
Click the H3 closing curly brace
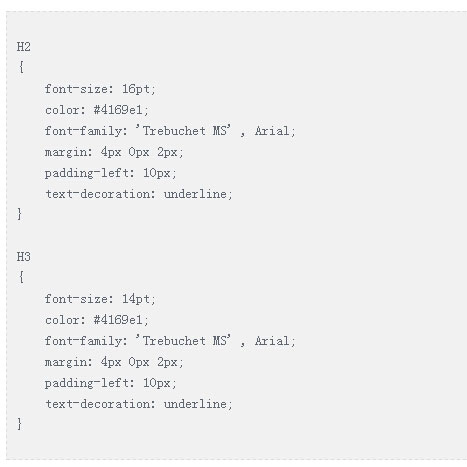click(x=20, y=424)
